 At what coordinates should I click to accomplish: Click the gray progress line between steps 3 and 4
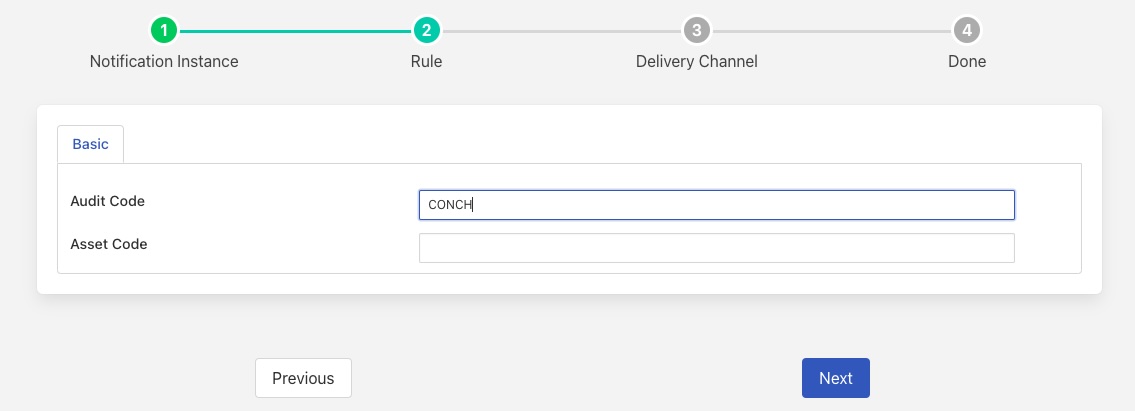[x=831, y=31]
